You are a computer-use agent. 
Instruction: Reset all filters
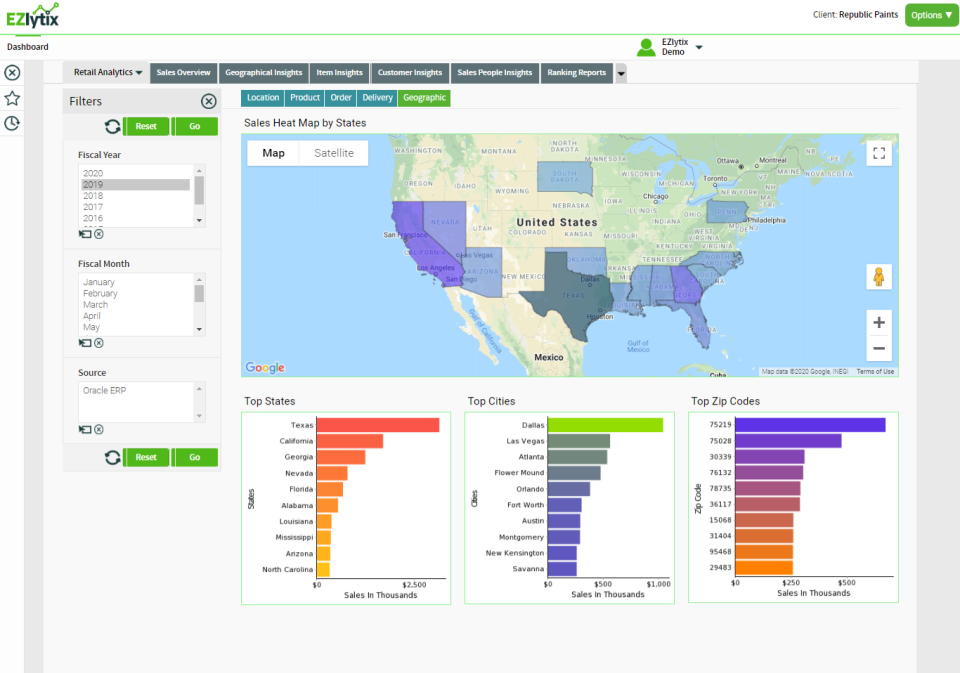(x=146, y=126)
